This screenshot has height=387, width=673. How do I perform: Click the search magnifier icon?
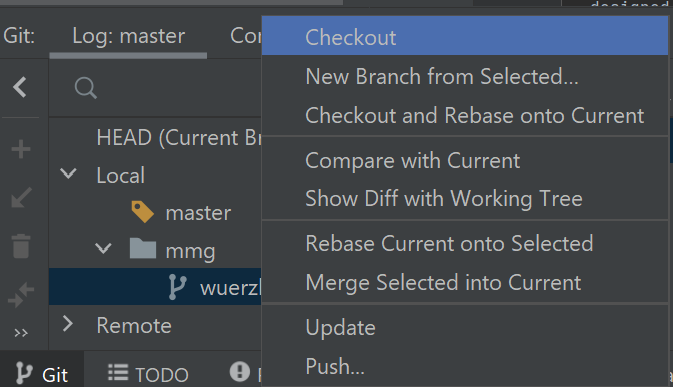click(85, 88)
